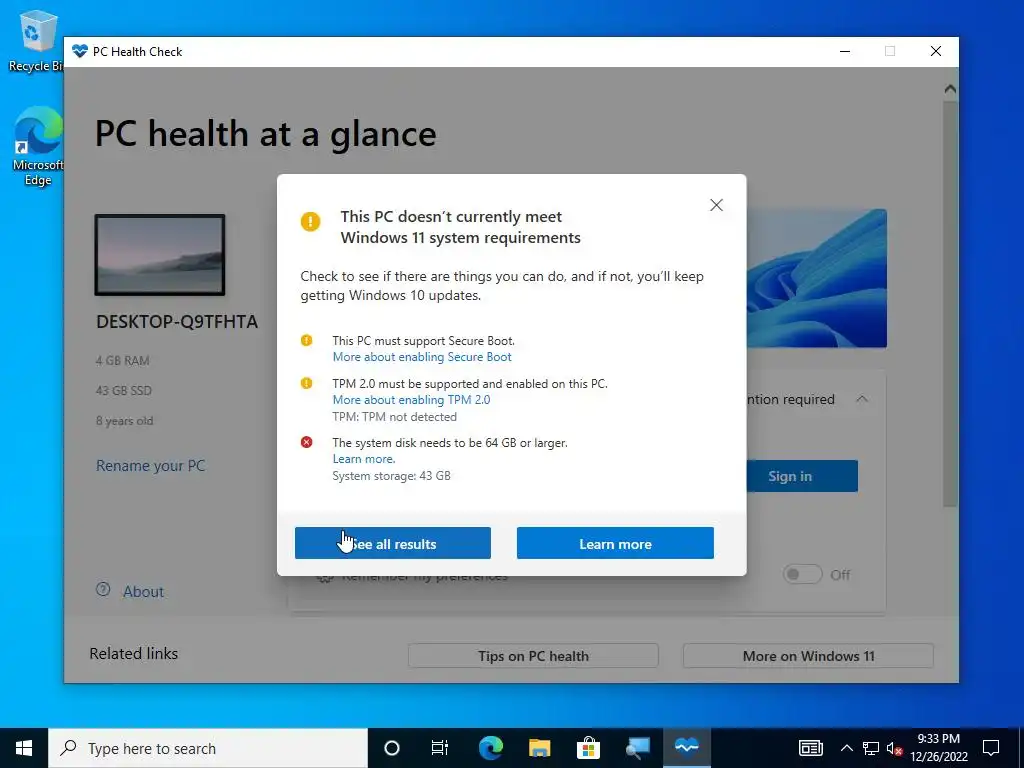Click the Sign in button
This screenshot has height=768, width=1024.
[802, 476]
